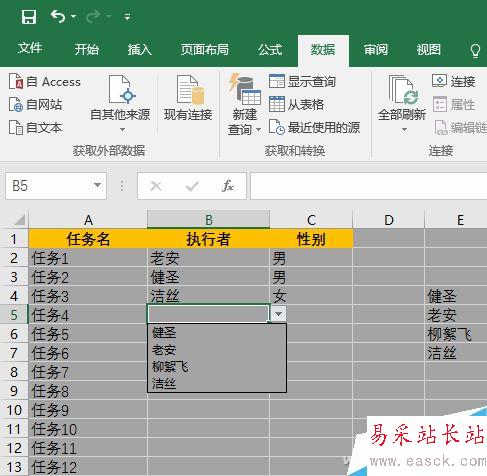Click the Redo arrow icon
The height and width of the screenshot is (476, 487).
pyautogui.click(x=93, y=16)
